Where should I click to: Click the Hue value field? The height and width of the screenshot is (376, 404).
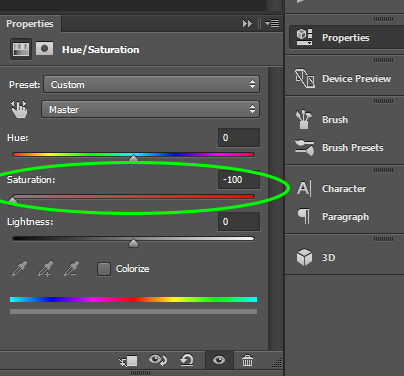pos(239,138)
